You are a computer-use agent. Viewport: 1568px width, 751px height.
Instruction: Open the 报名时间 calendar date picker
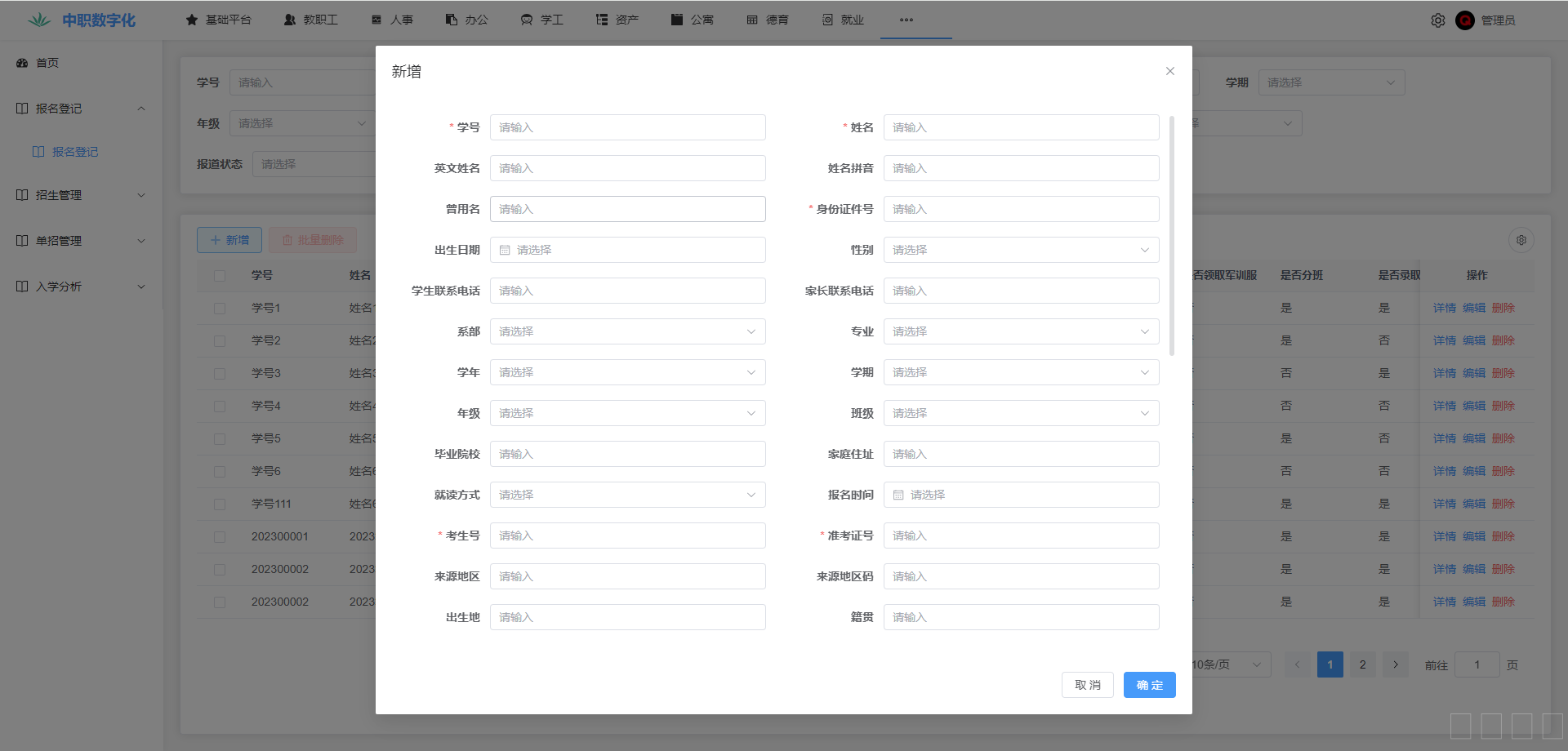(1021, 495)
